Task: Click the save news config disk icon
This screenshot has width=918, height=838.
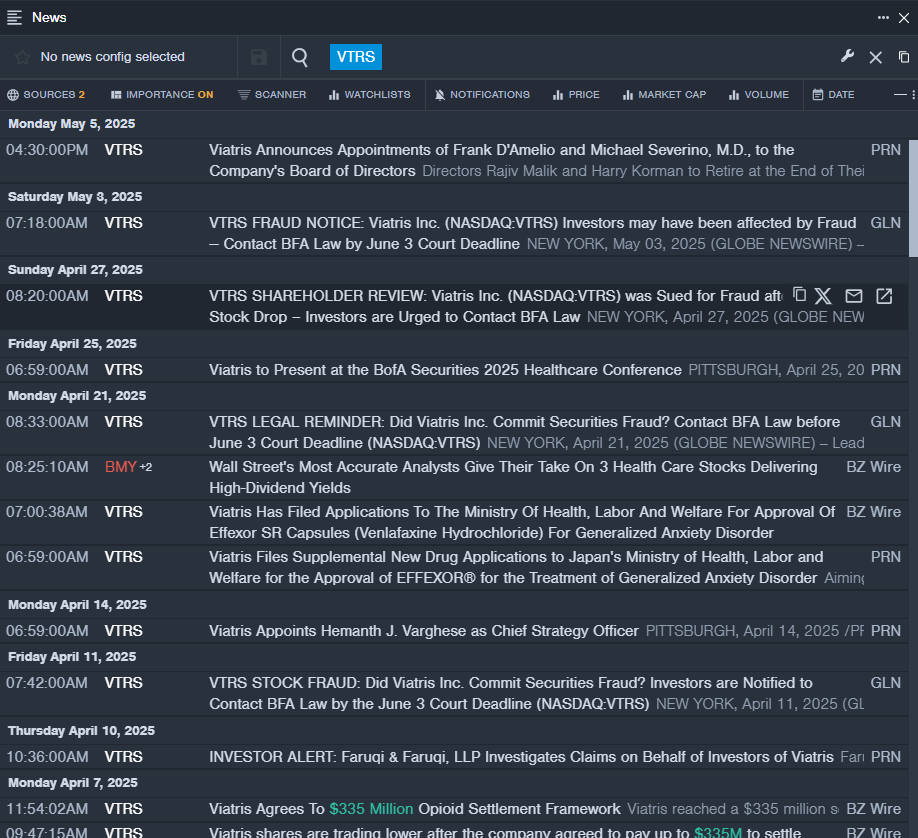Action: tap(259, 57)
